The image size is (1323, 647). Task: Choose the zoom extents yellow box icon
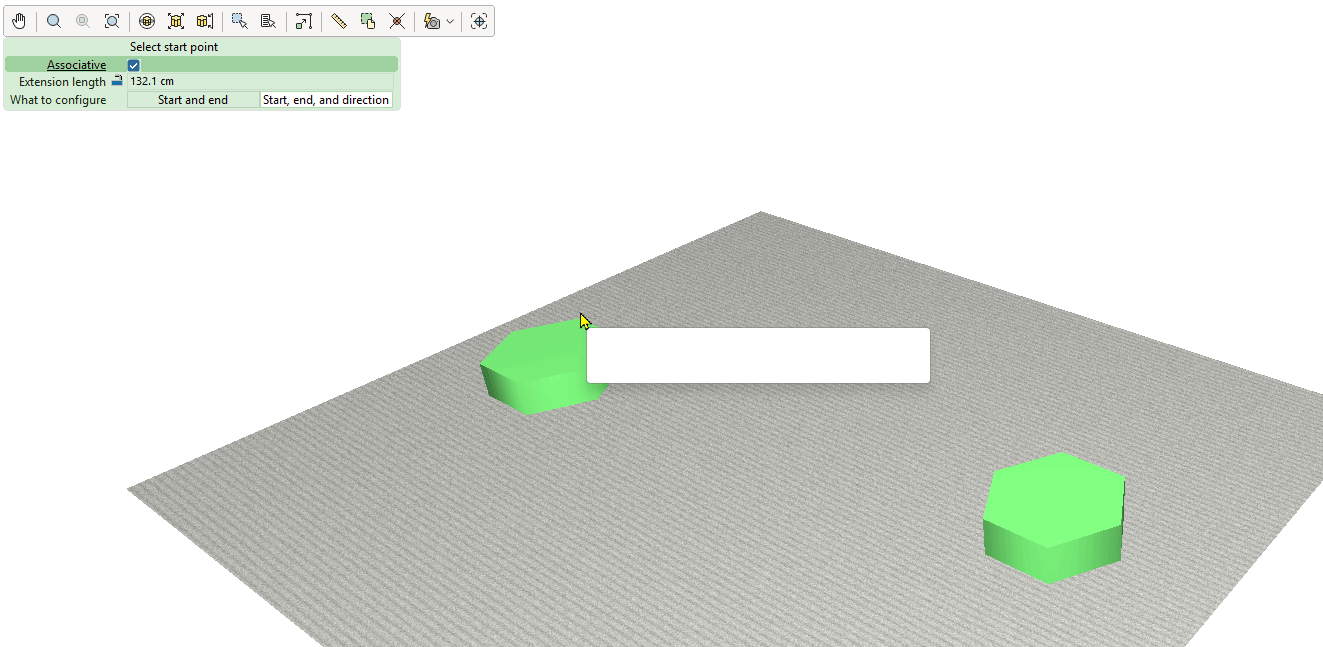176,21
